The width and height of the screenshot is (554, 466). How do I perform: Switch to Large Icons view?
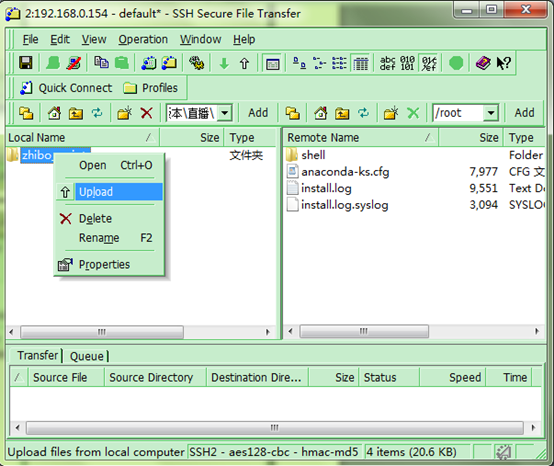click(x=299, y=63)
